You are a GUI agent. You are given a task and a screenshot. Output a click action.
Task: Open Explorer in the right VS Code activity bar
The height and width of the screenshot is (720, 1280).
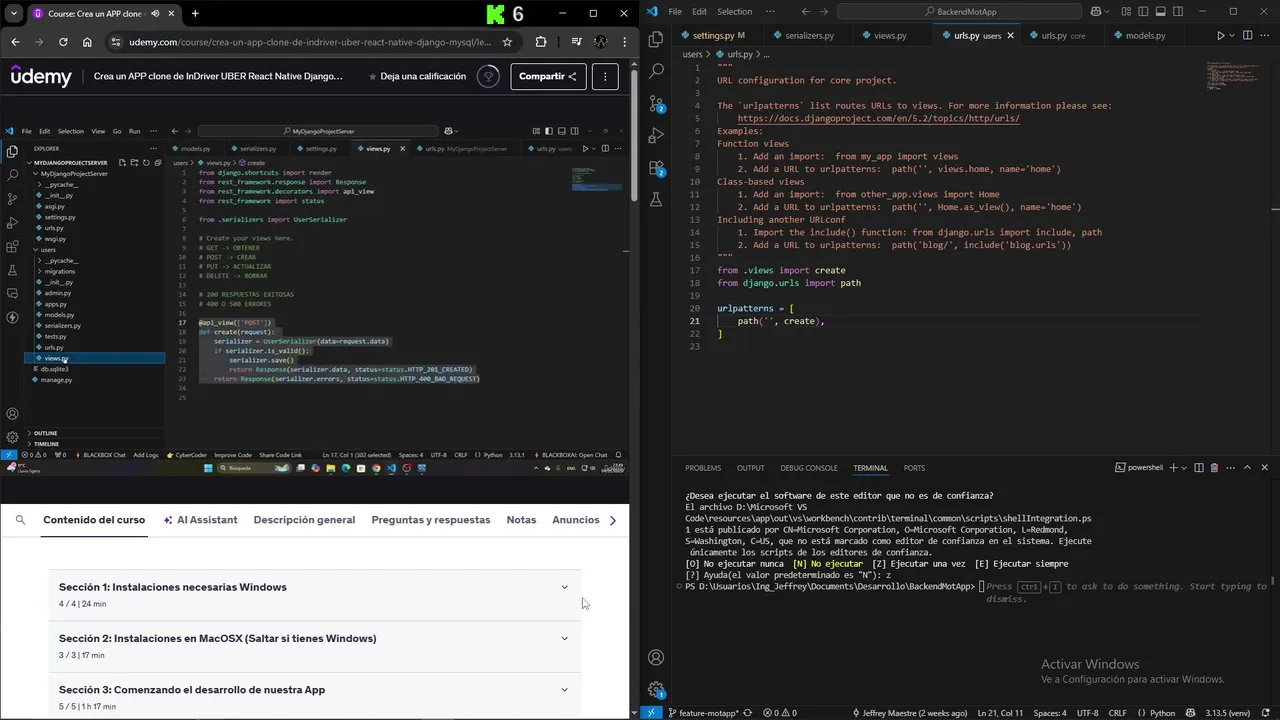tap(656, 39)
